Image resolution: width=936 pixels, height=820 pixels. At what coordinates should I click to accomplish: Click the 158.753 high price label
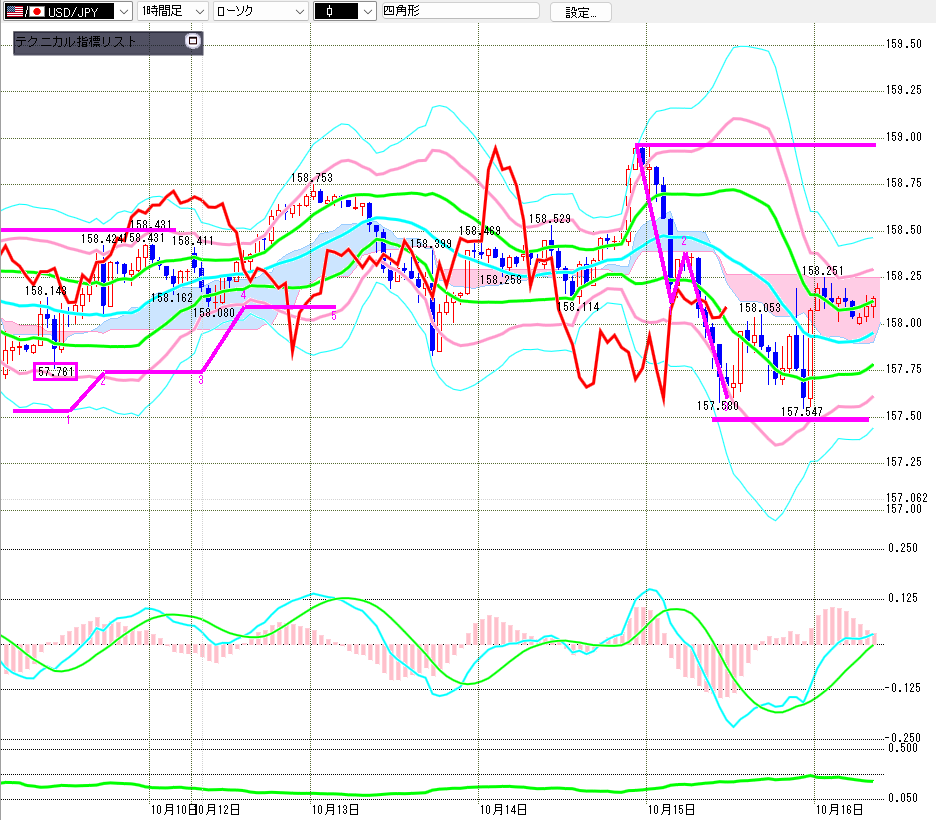(x=312, y=178)
